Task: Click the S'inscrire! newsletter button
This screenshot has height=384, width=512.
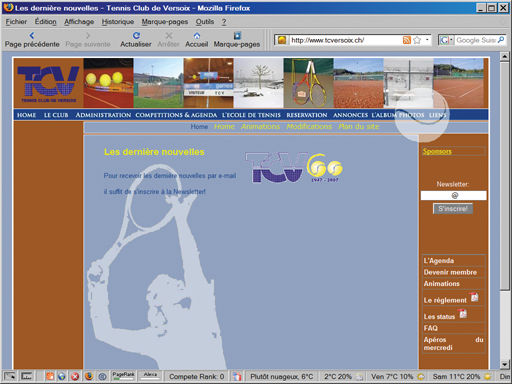Action: [453, 209]
